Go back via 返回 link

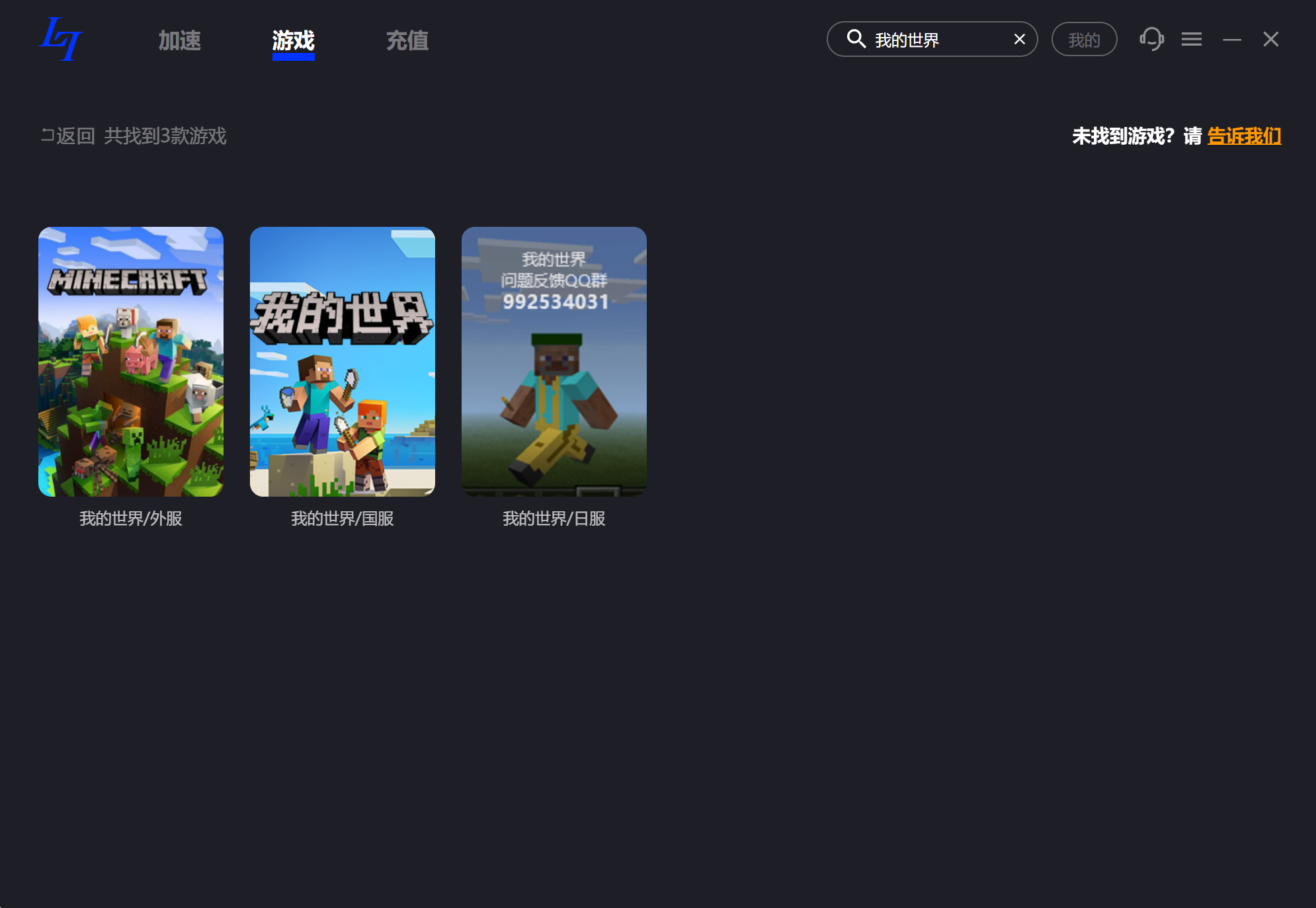[67, 136]
